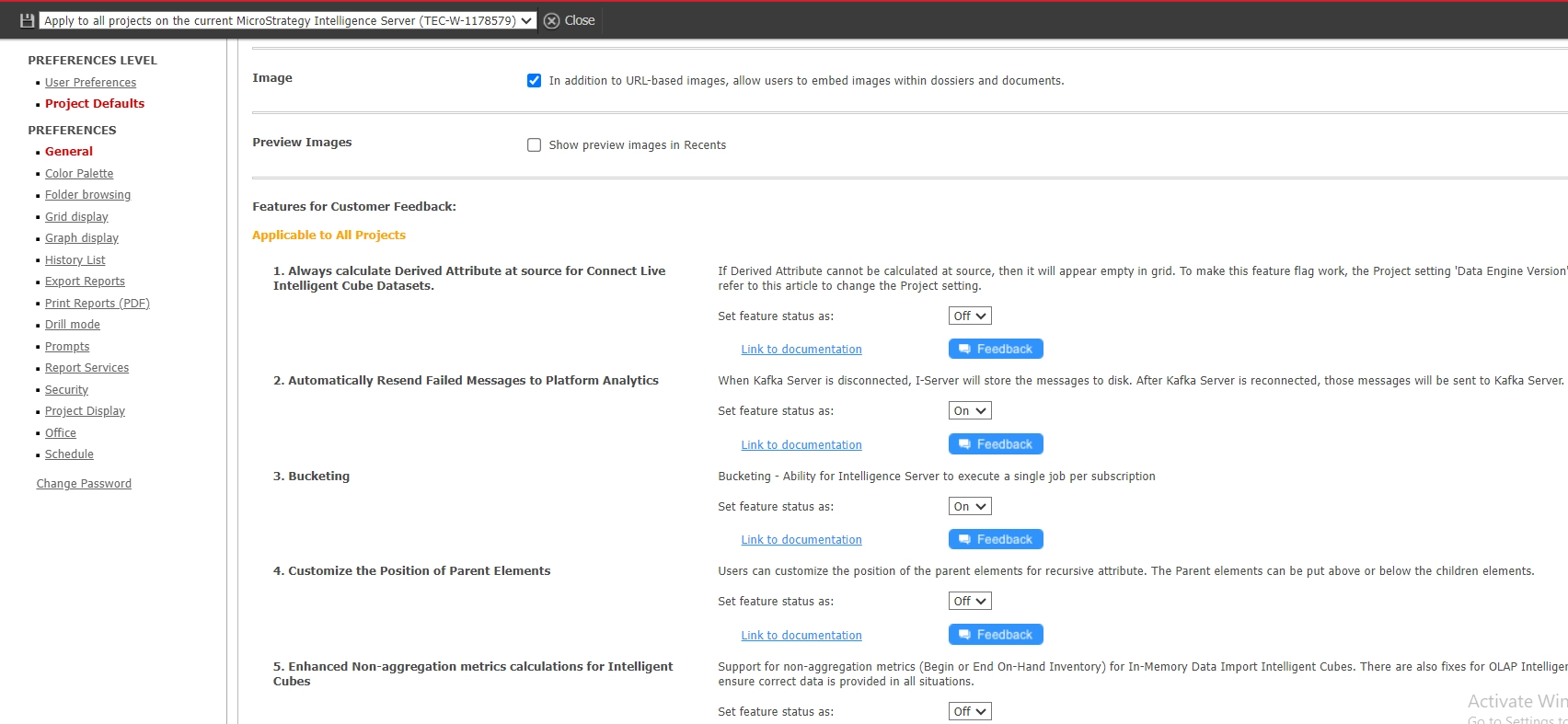Navigate to Export Reports preferences
Viewport: 1568px width, 724px height.
(85, 282)
